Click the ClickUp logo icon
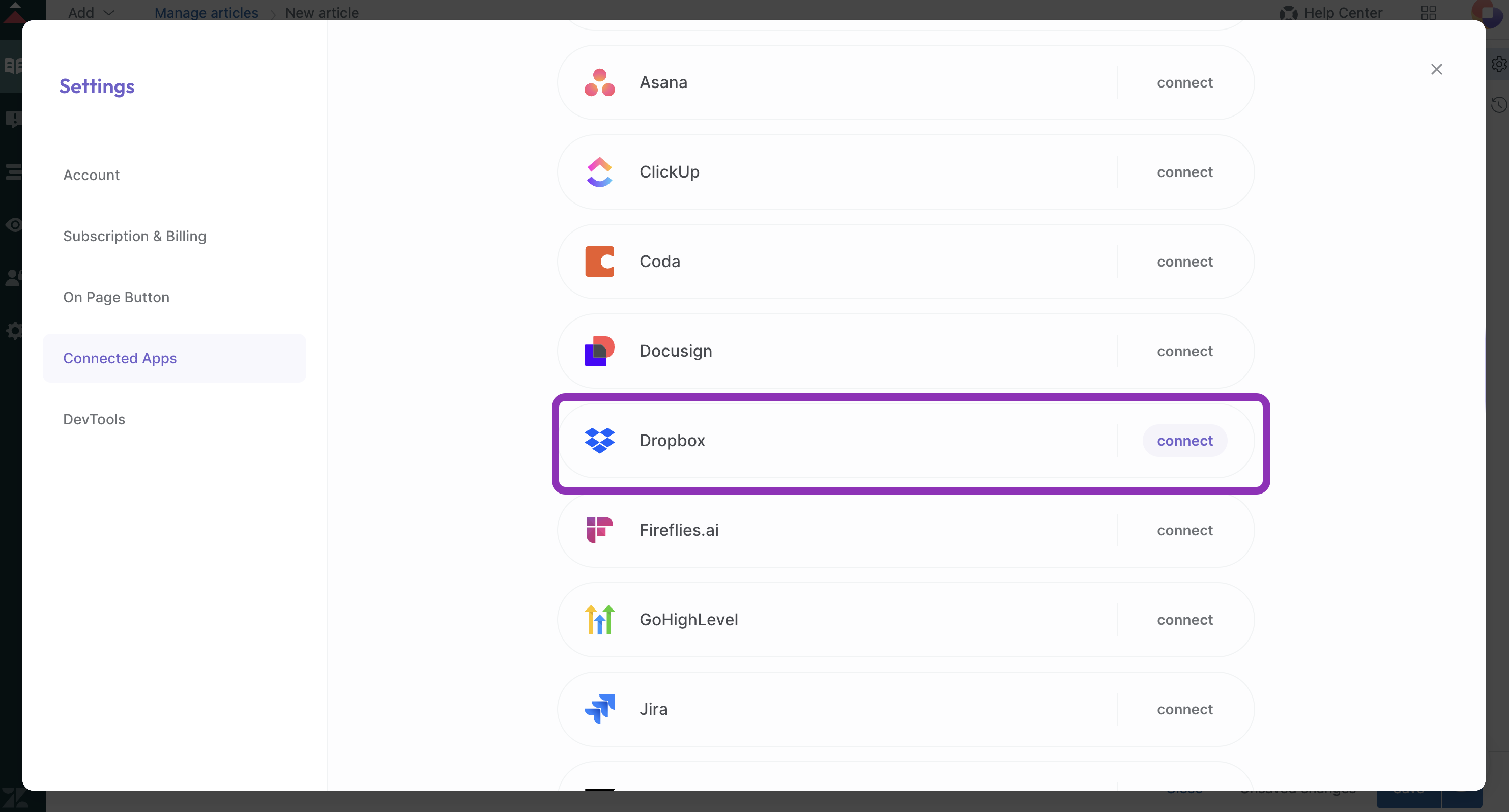Image resolution: width=1509 pixels, height=812 pixels. 599,172
